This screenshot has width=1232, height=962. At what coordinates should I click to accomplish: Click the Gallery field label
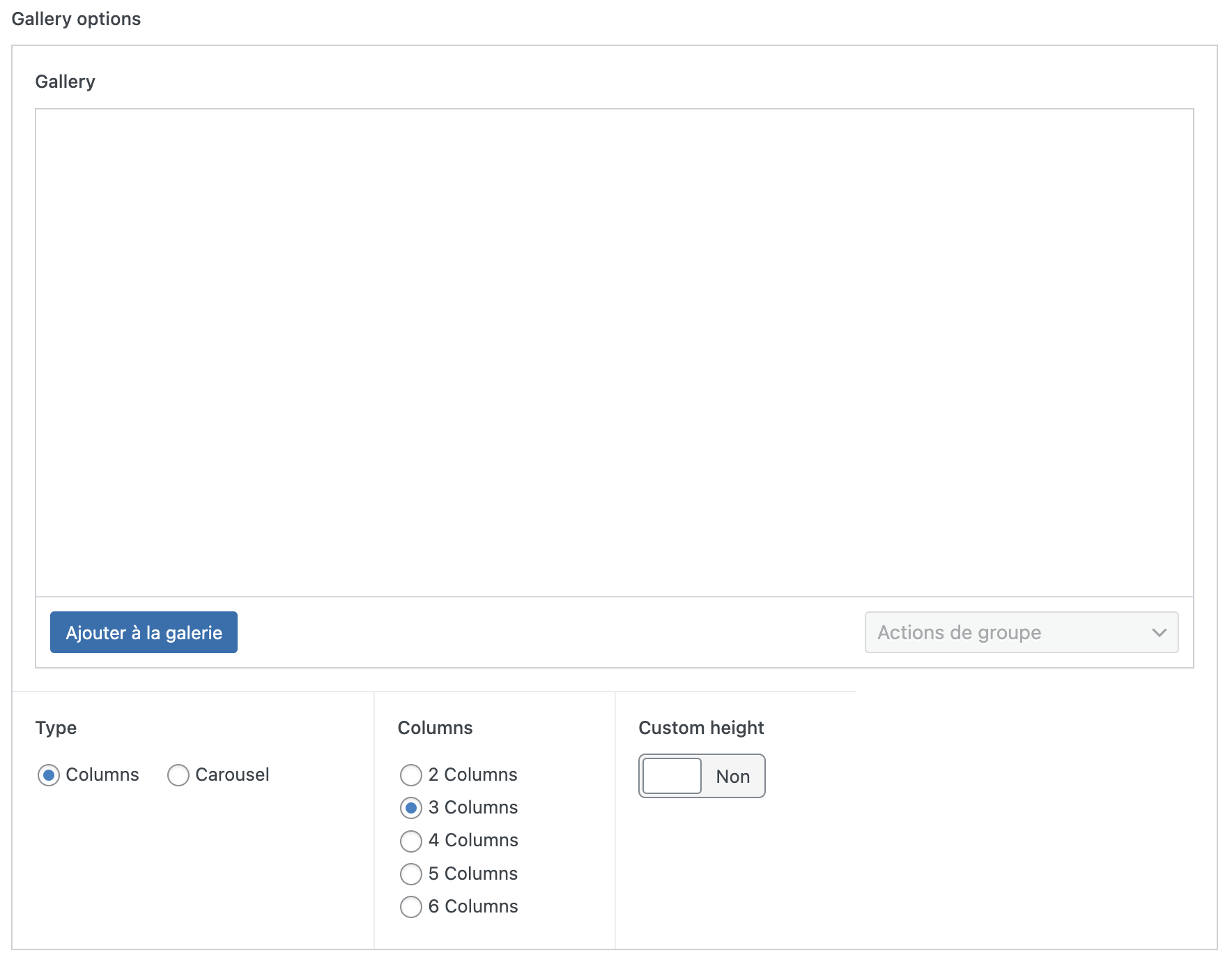coord(65,82)
